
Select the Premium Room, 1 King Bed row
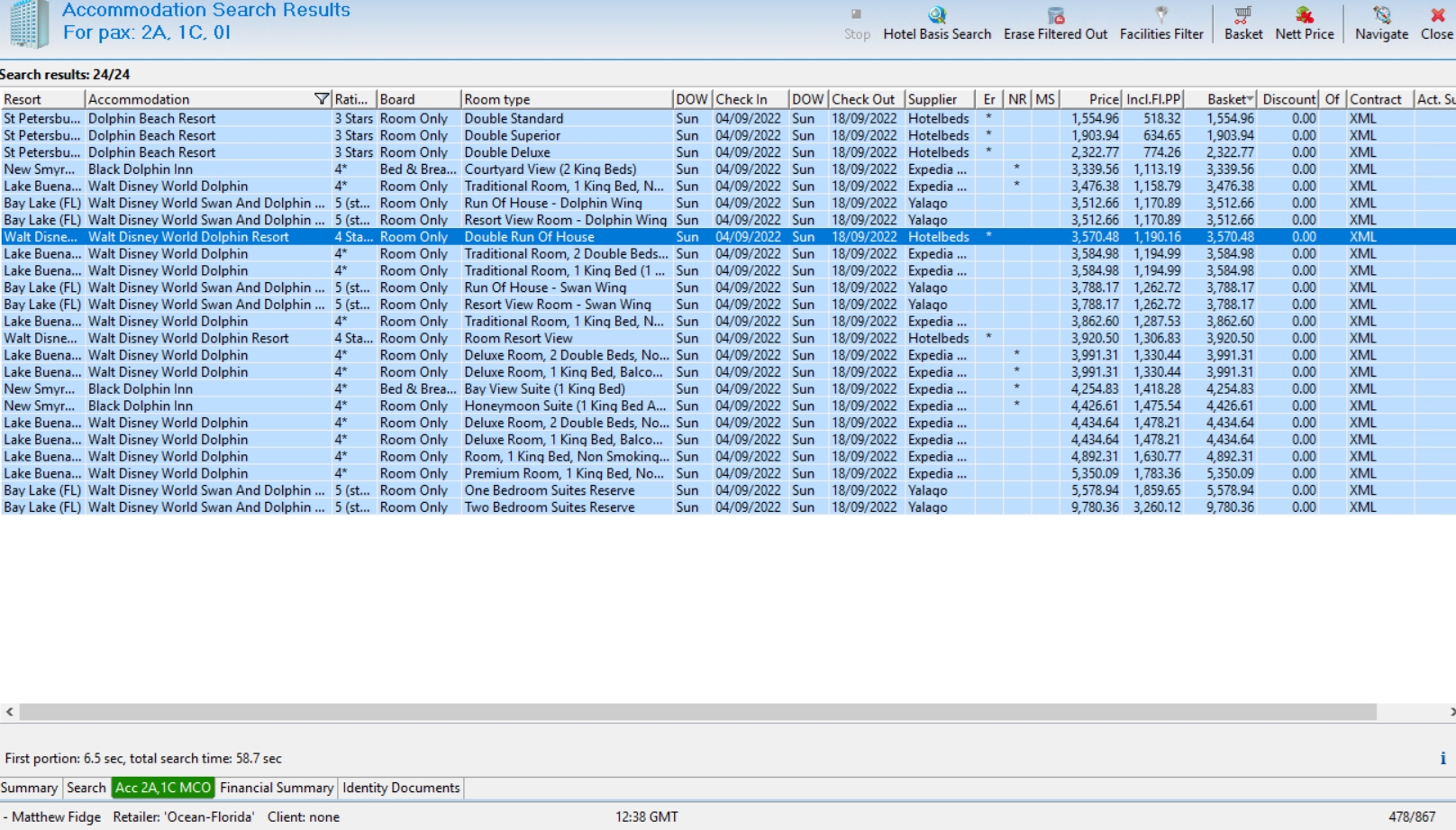pos(728,473)
